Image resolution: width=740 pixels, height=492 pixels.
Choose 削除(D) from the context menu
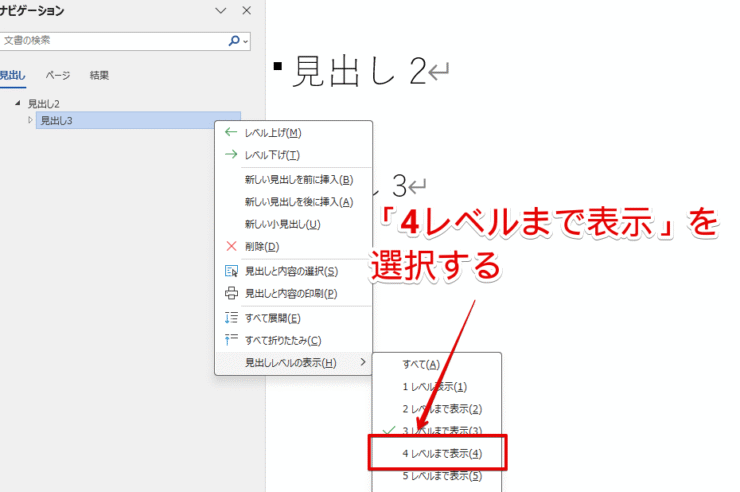(x=294, y=247)
